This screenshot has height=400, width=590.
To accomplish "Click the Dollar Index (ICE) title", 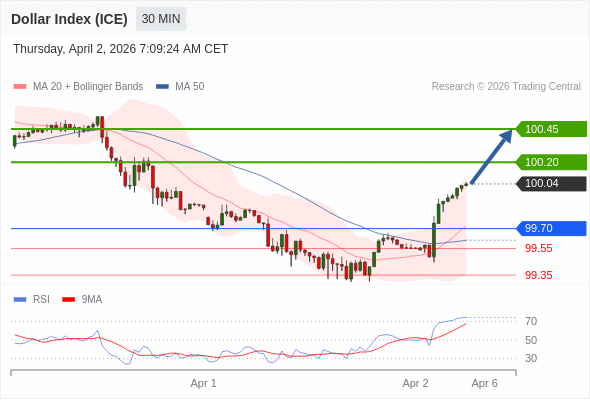I will pos(69,19).
